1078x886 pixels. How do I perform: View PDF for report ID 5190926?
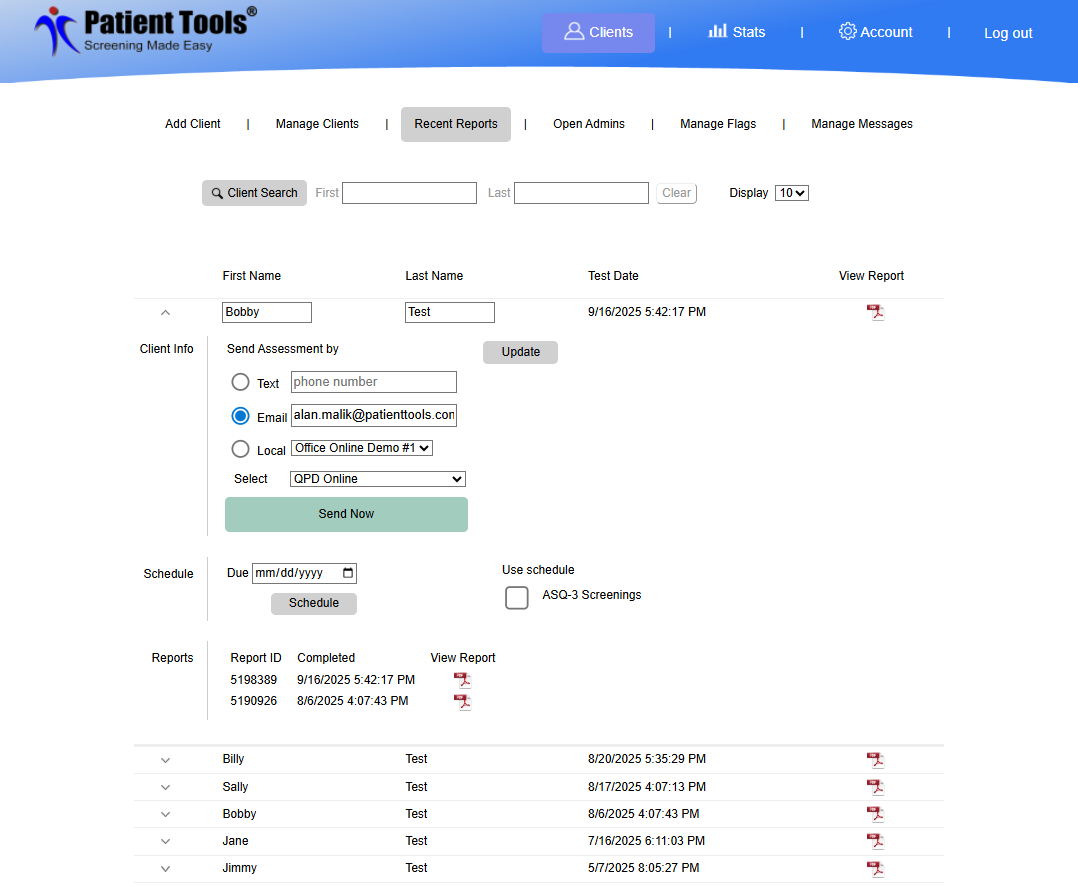(x=462, y=702)
